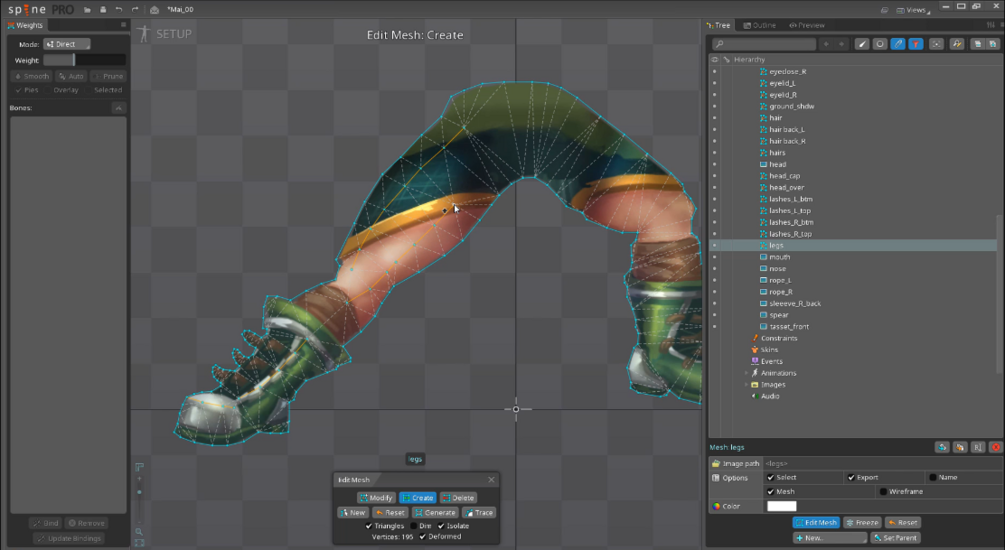Toggle the SETUP mode figure icon

pos(144,34)
